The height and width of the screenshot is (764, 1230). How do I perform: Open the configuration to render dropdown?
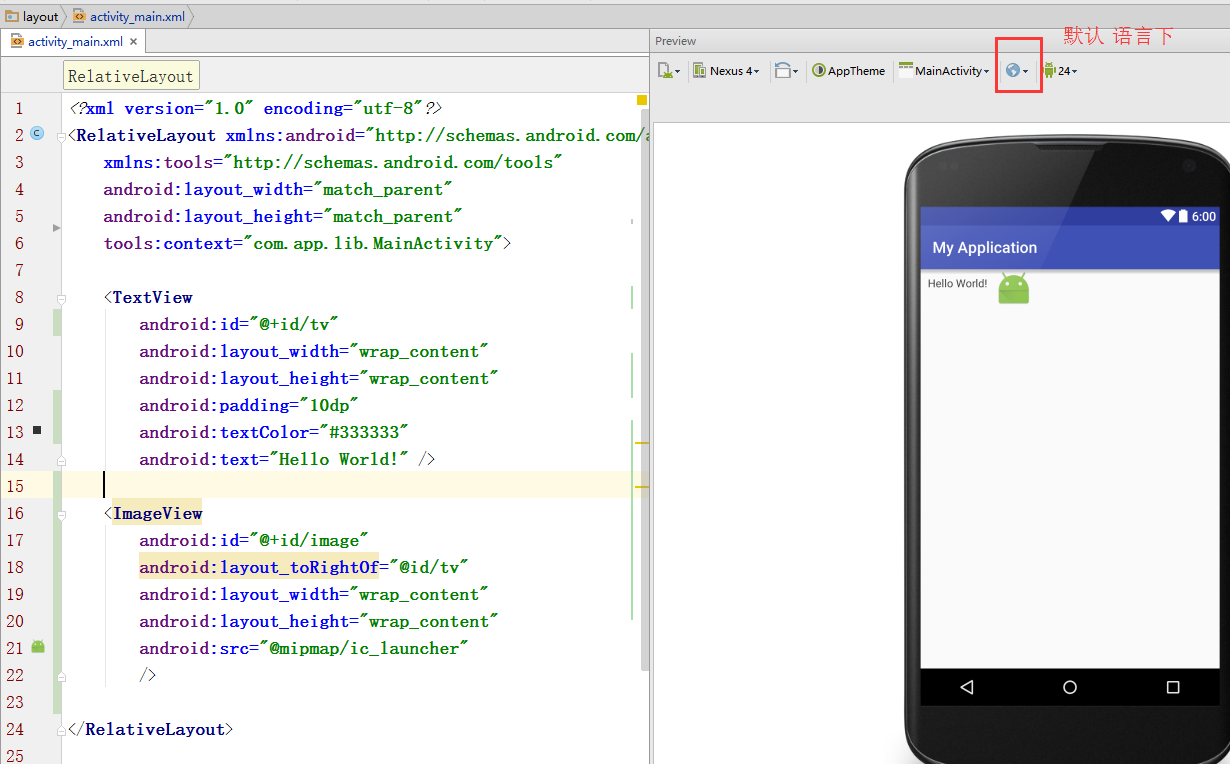(669, 71)
